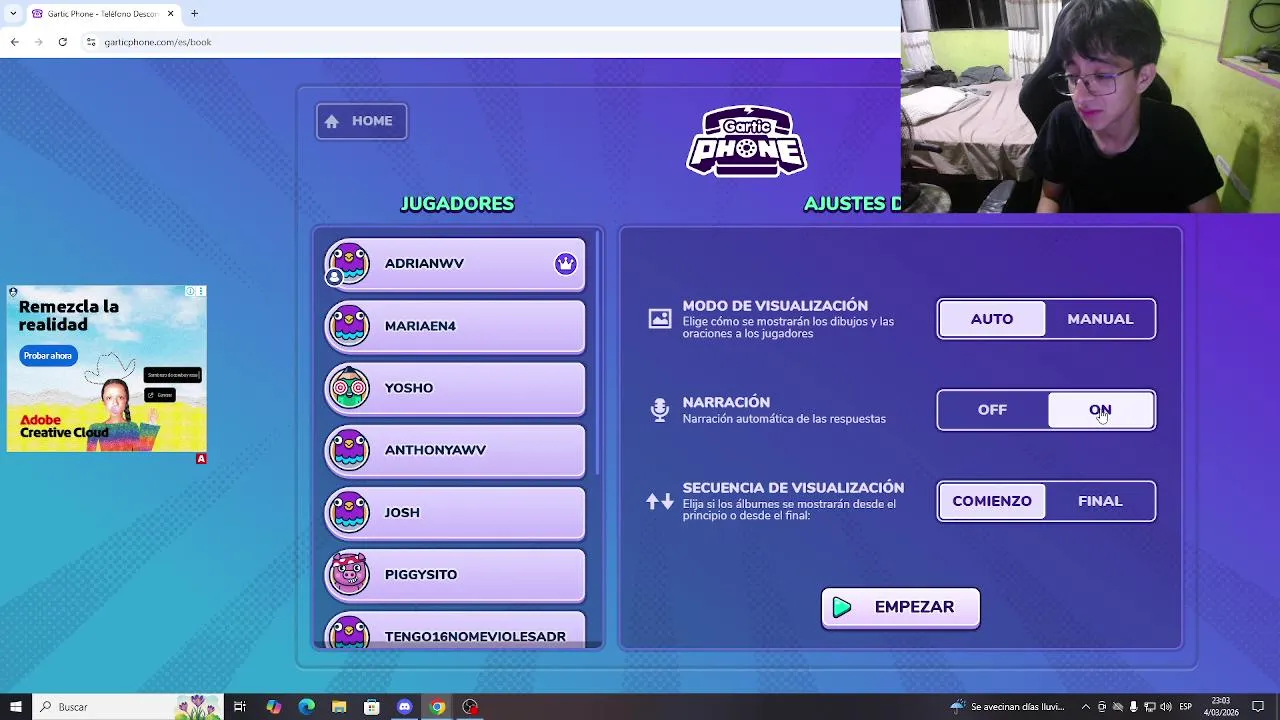Open the Windows Start menu
1280x720 pixels.
(x=15, y=707)
